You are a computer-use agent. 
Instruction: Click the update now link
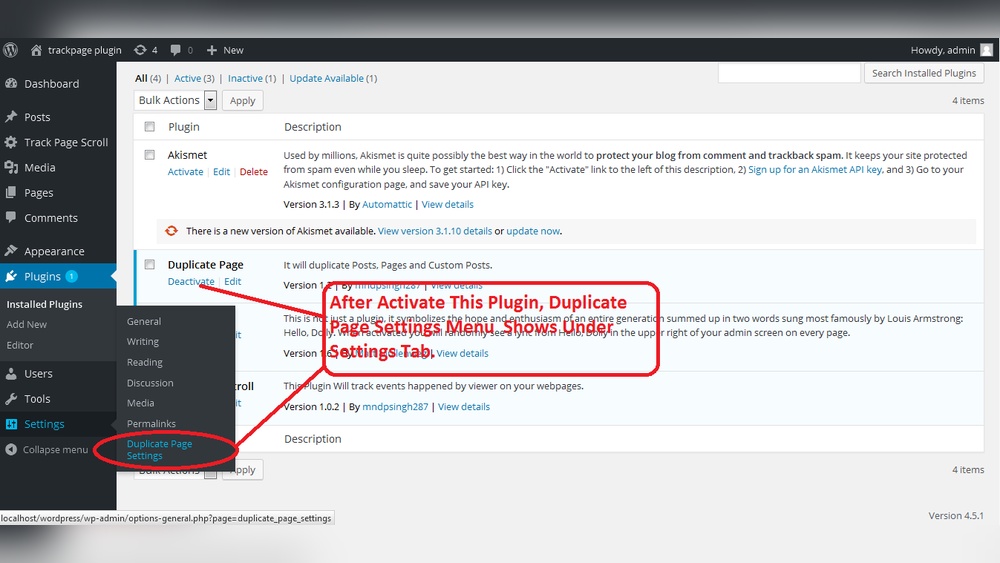coord(533,231)
